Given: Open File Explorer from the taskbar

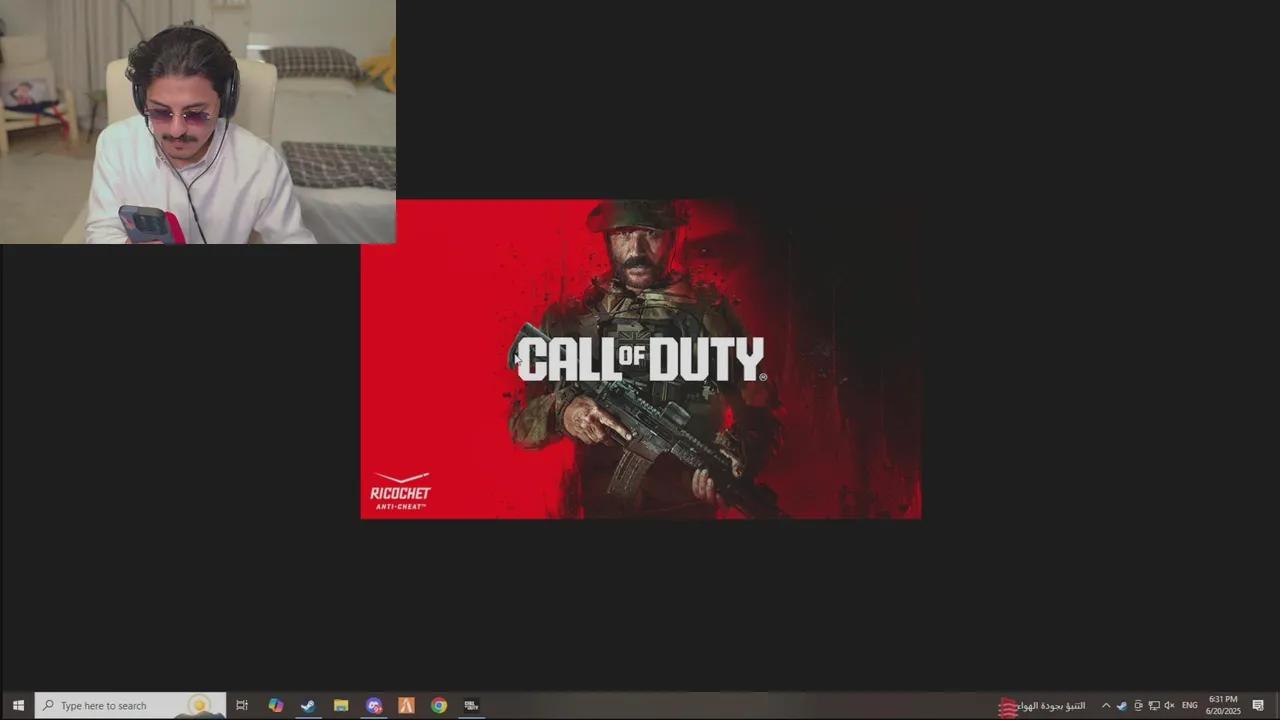Looking at the screenshot, I should coord(341,705).
